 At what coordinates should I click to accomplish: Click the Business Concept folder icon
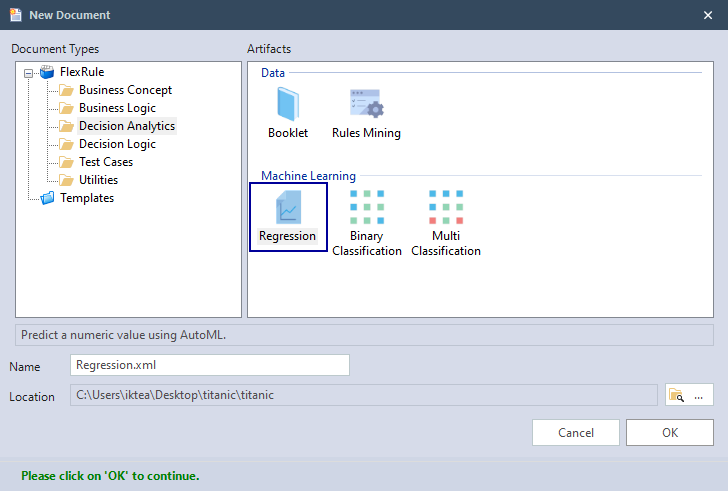(66, 90)
